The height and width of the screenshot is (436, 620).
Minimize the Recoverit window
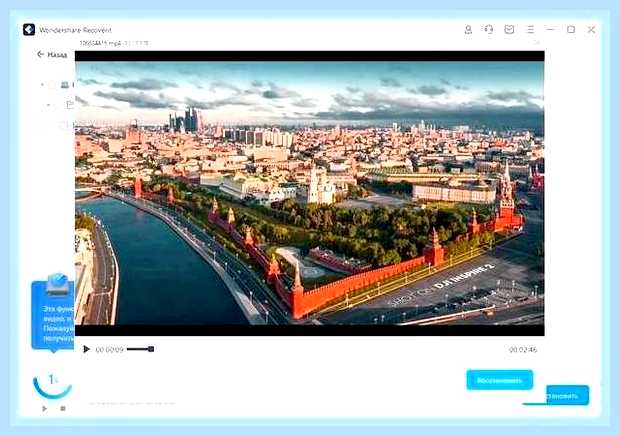coord(550,30)
